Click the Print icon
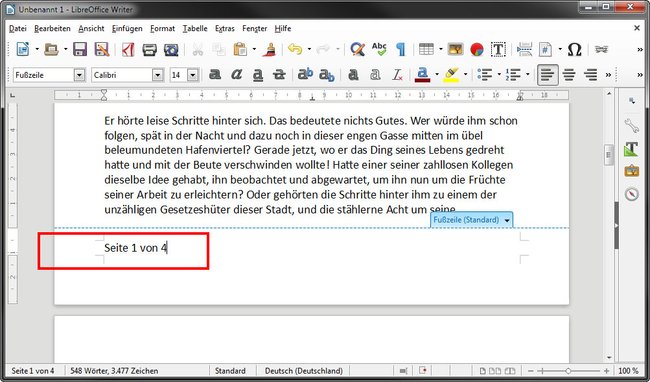The image size is (650, 382). point(149,49)
